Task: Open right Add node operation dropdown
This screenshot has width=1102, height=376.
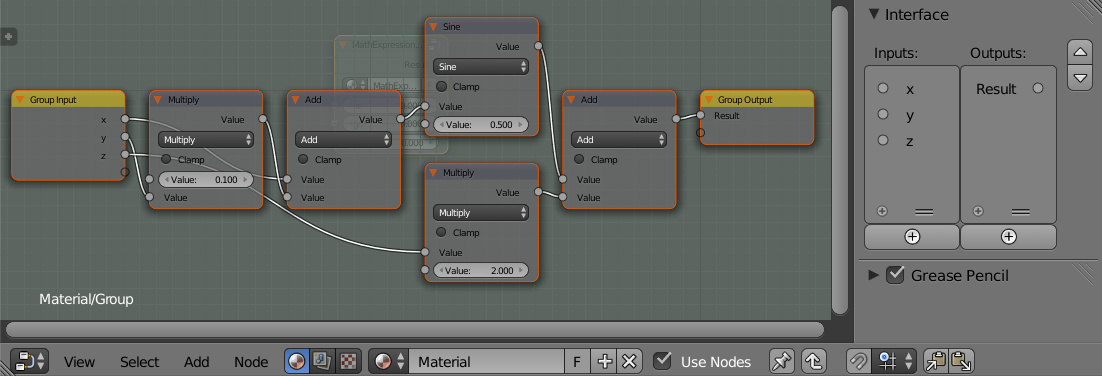Action: coord(619,140)
